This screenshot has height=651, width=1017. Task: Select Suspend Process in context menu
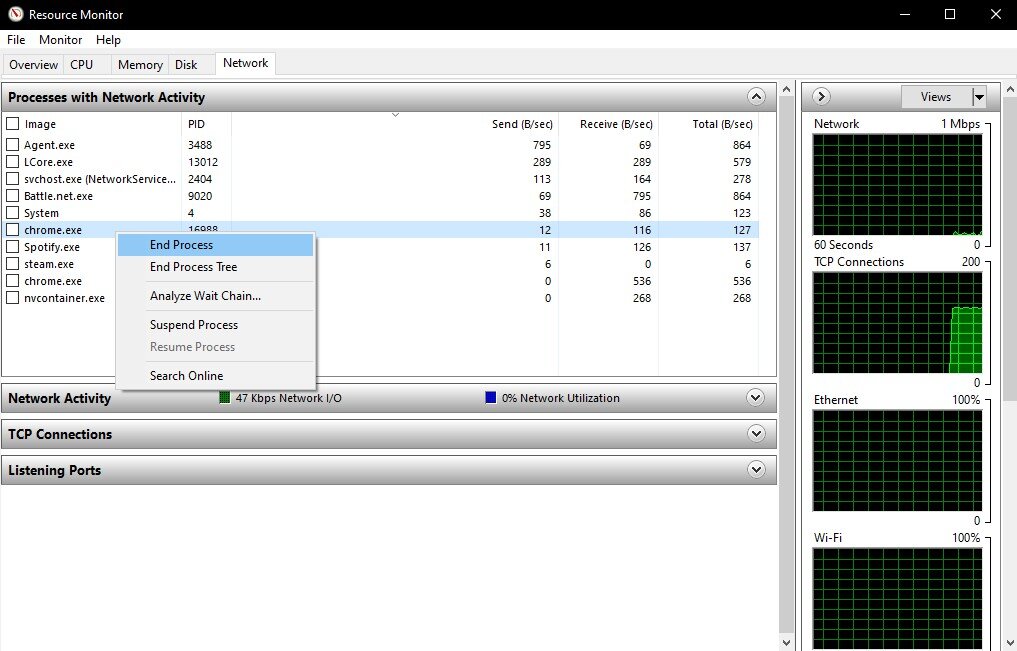(x=193, y=325)
